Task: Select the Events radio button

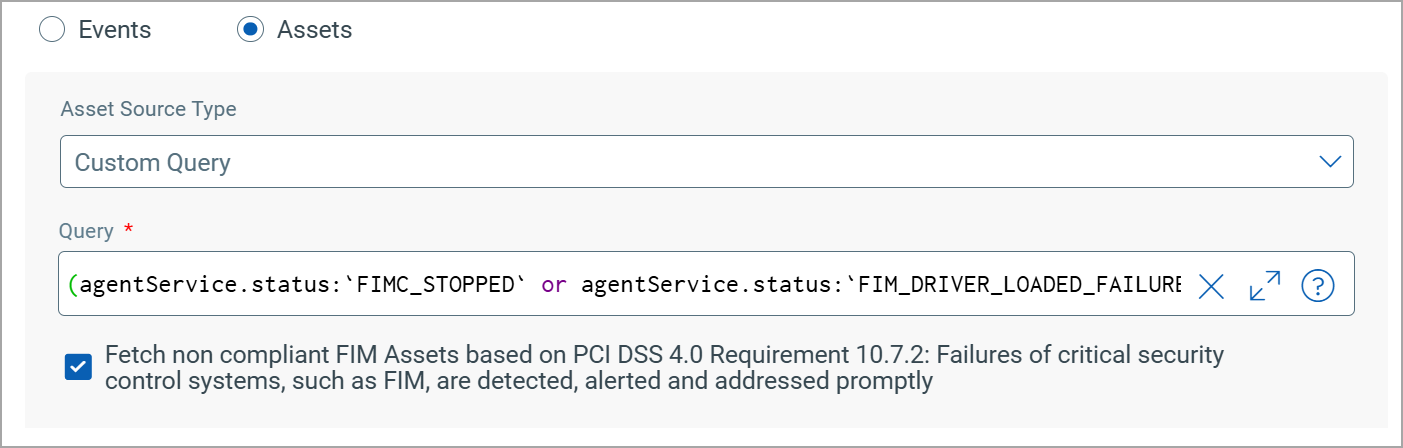Action: click(x=51, y=30)
